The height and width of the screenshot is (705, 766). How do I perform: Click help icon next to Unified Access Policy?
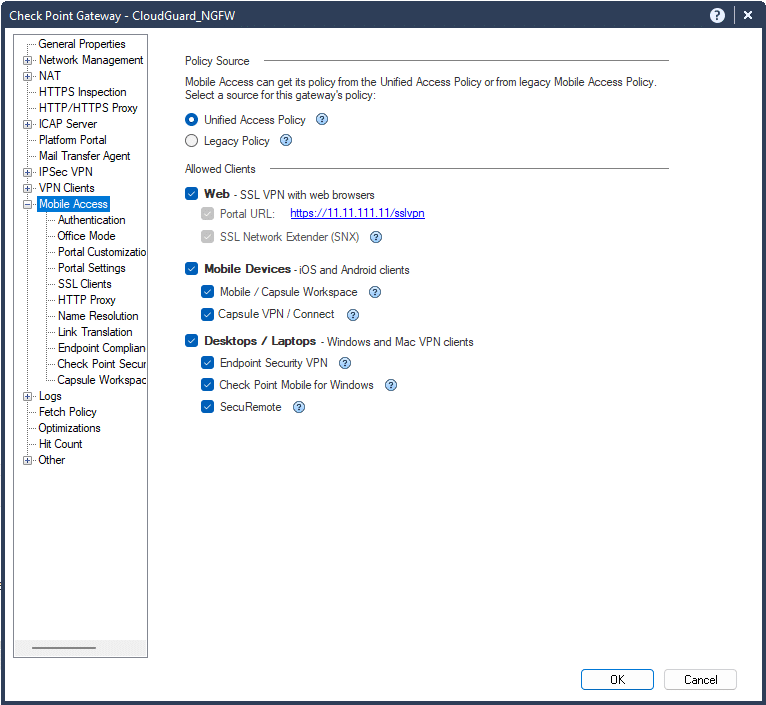[x=322, y=120]
